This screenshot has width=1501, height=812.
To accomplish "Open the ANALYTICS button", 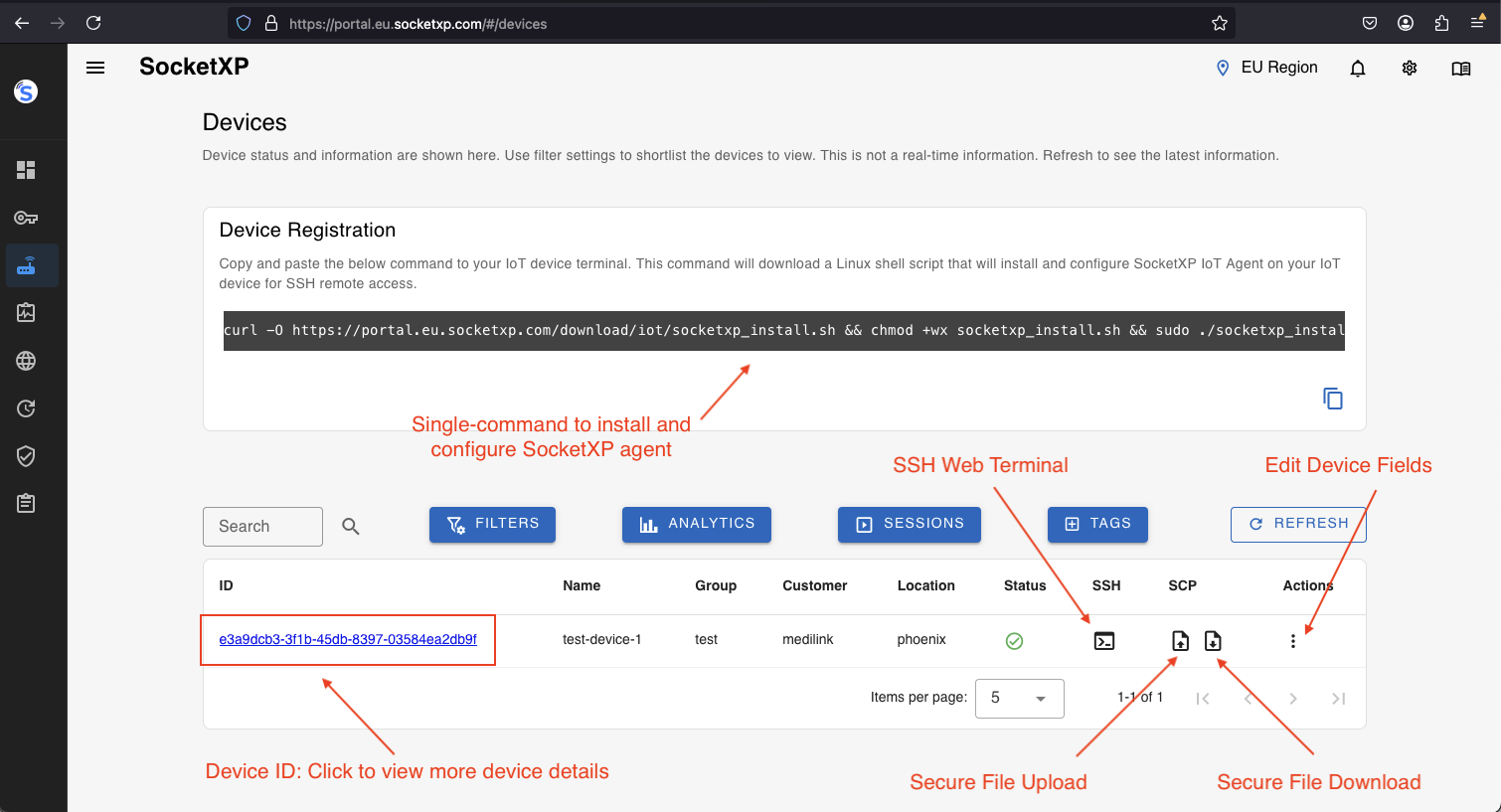I will tap(696, 524).
